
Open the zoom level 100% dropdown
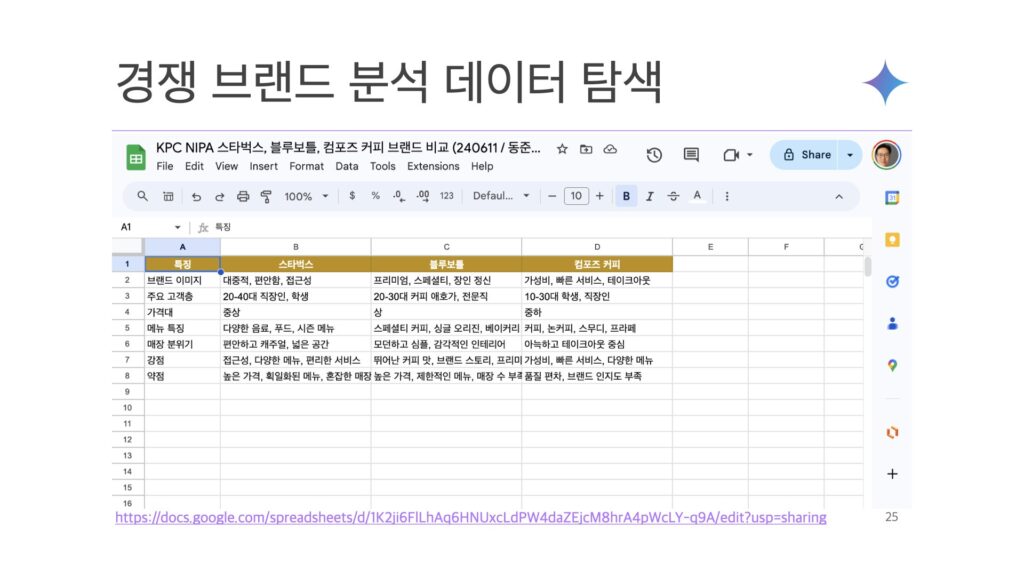pyautogui.click(x=305, y=196)
